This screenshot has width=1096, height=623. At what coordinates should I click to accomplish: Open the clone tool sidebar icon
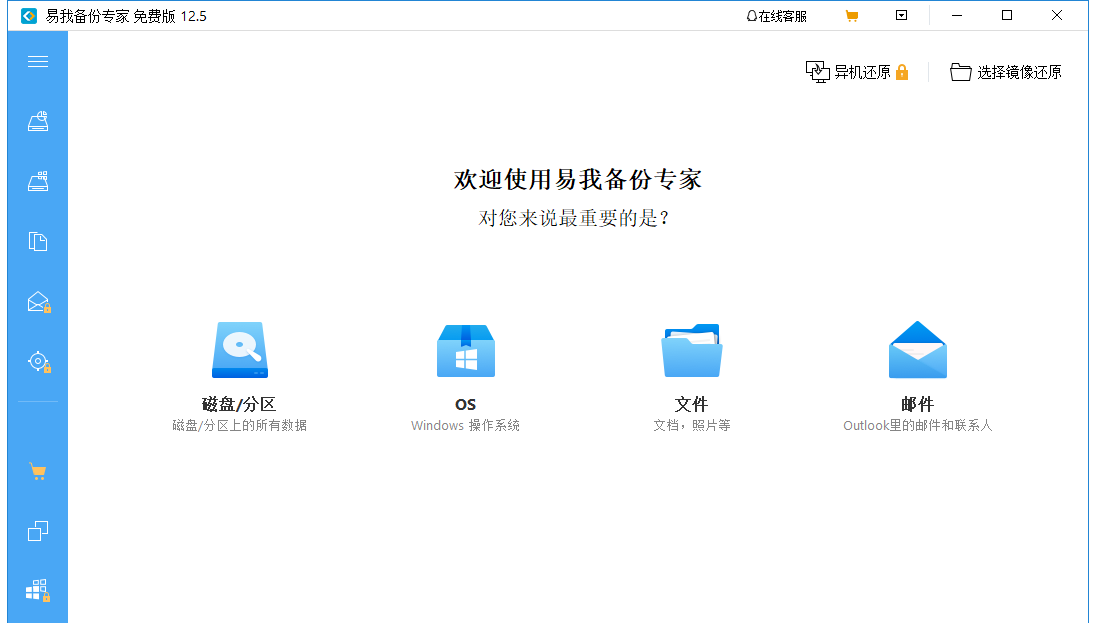[x=38, y=531]
